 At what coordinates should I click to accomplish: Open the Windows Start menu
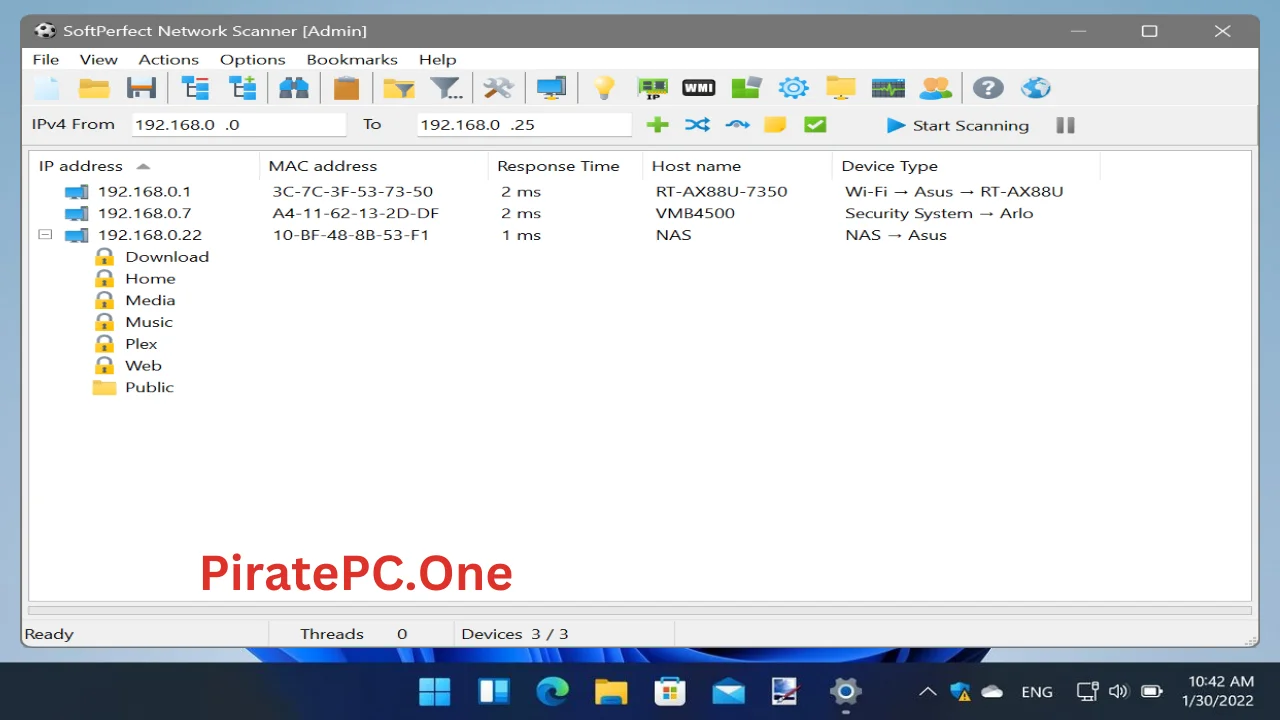point(434,691)
